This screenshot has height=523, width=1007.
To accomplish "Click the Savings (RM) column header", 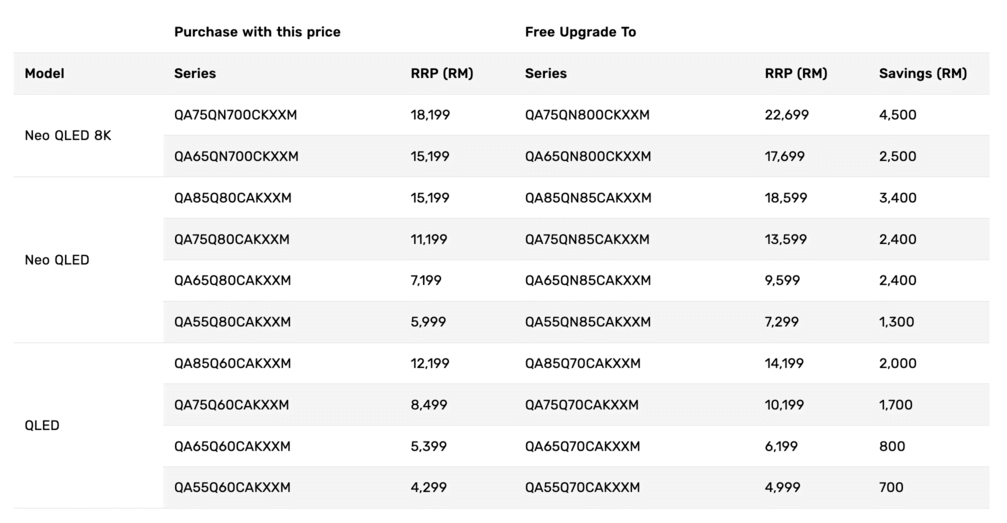I will (922, 74).
